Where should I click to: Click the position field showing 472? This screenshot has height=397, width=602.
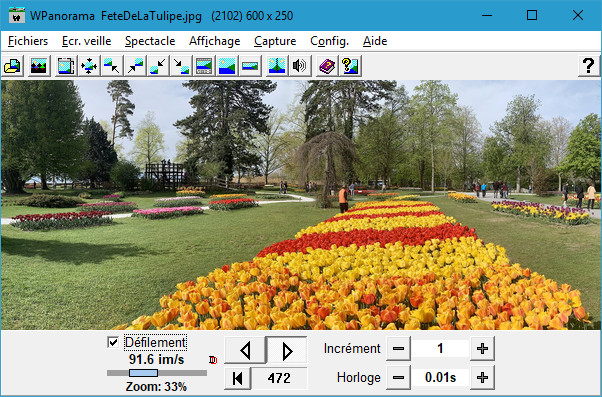click(279, 378)
